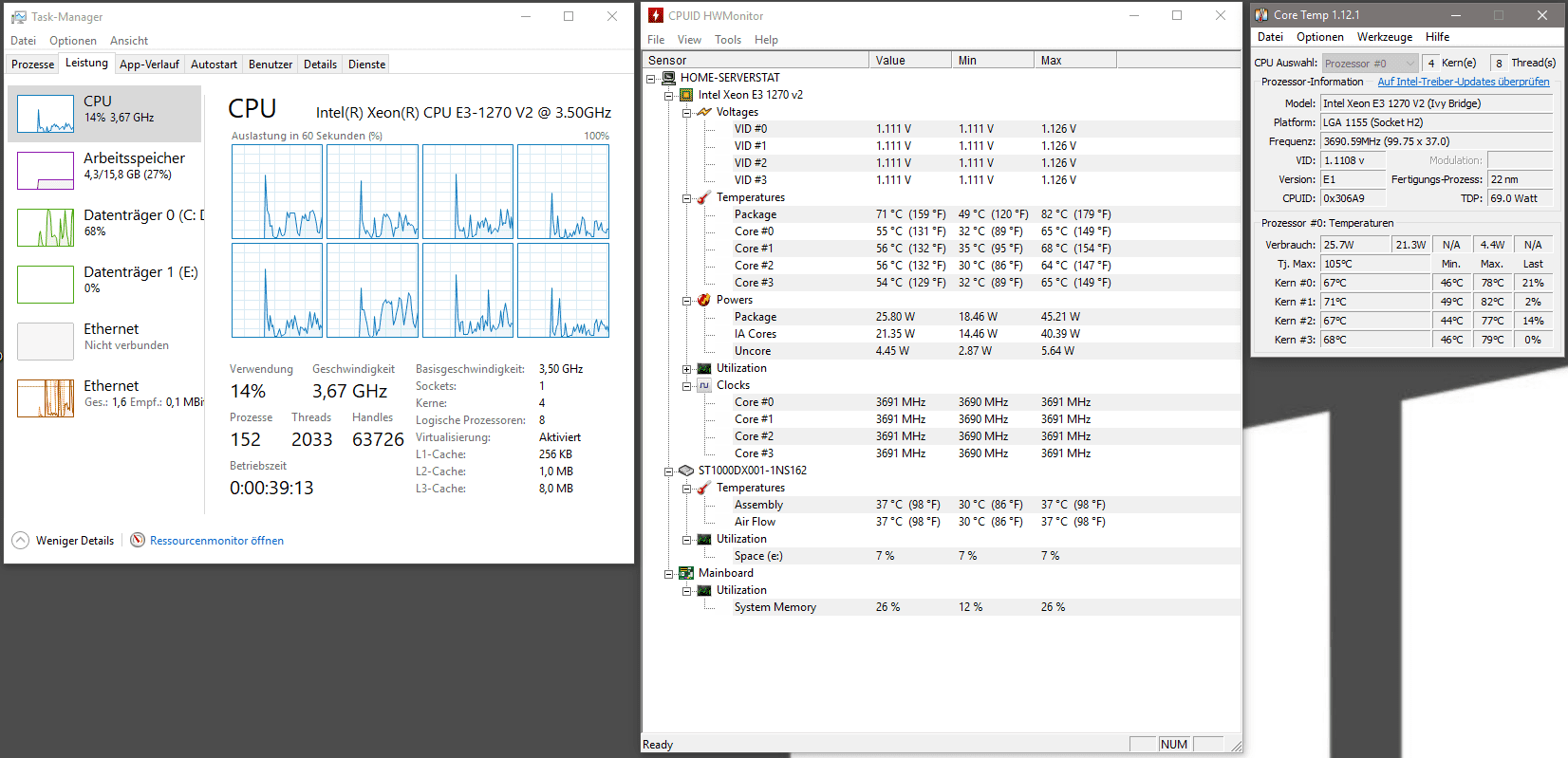Open the Help menu in HWMonitor

pos(766,40)
